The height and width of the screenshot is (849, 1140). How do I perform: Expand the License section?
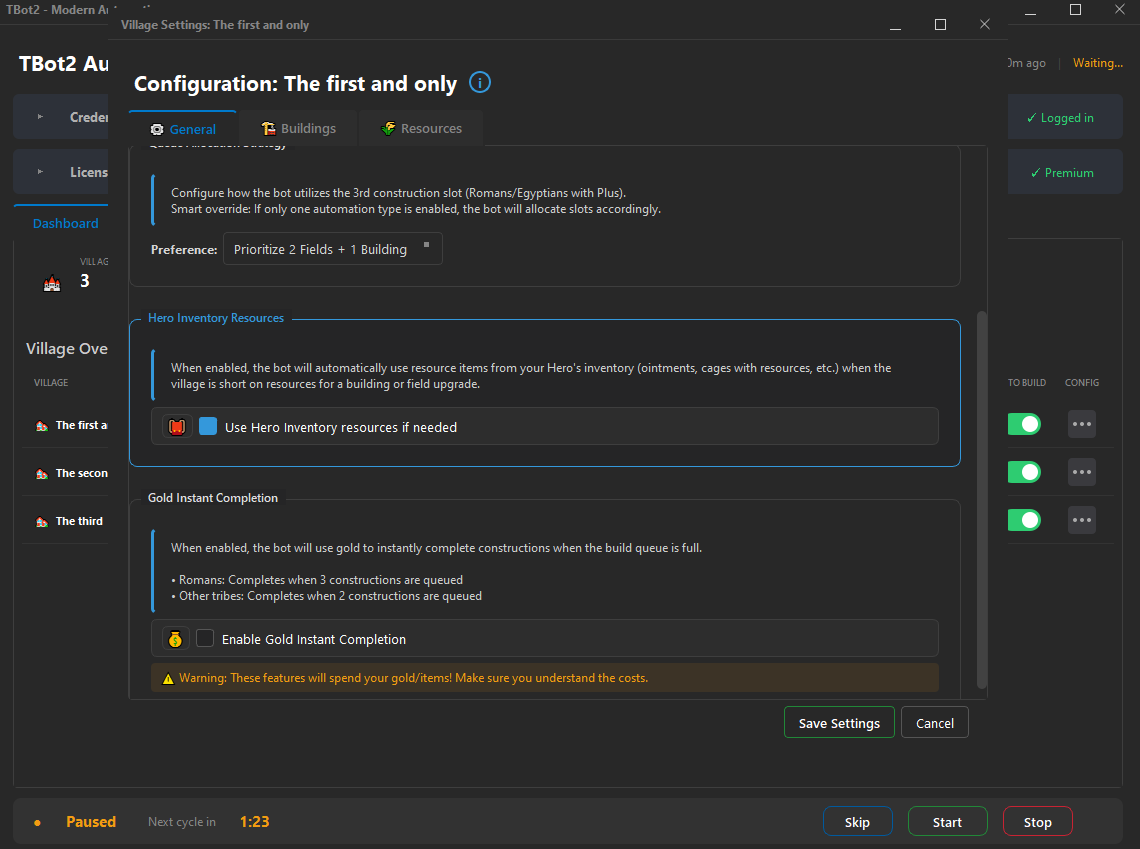[x=41, y=172]
